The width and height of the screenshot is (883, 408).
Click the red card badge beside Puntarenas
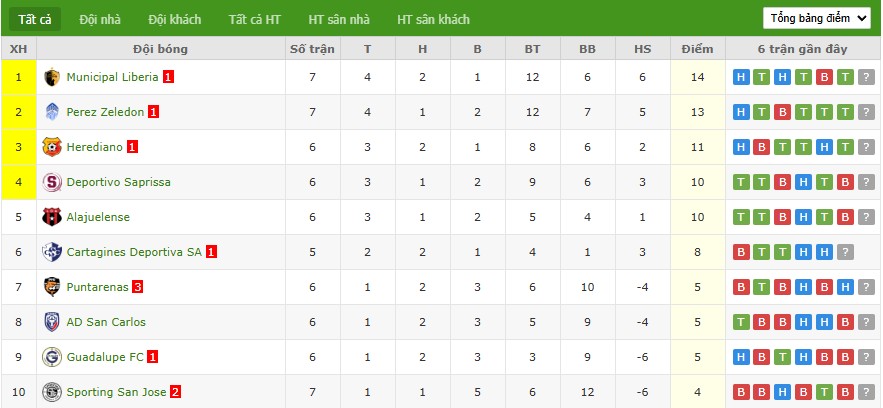pos(138,287)
